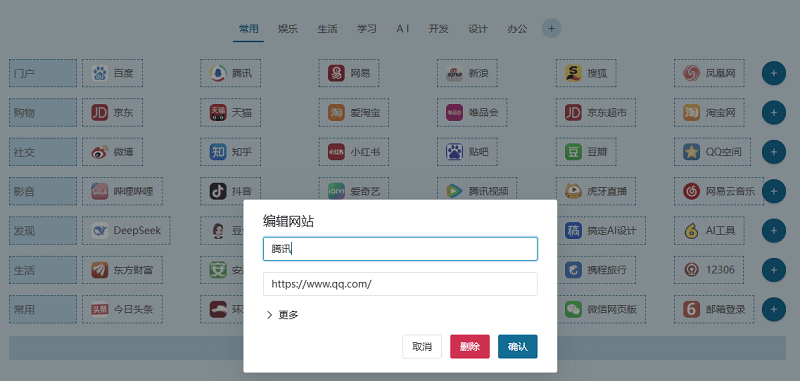Open the 抖音 icon
The height and width of the screenshot is (381, 800).
(218, 191)
